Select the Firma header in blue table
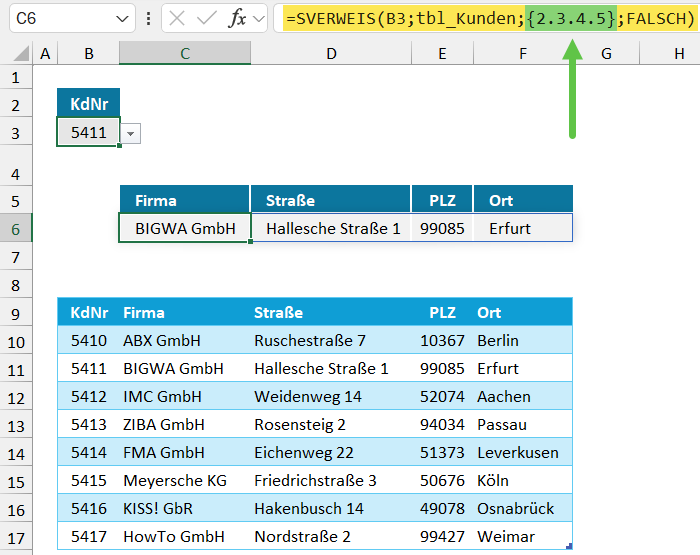700x555 pixels. [144, 313]
